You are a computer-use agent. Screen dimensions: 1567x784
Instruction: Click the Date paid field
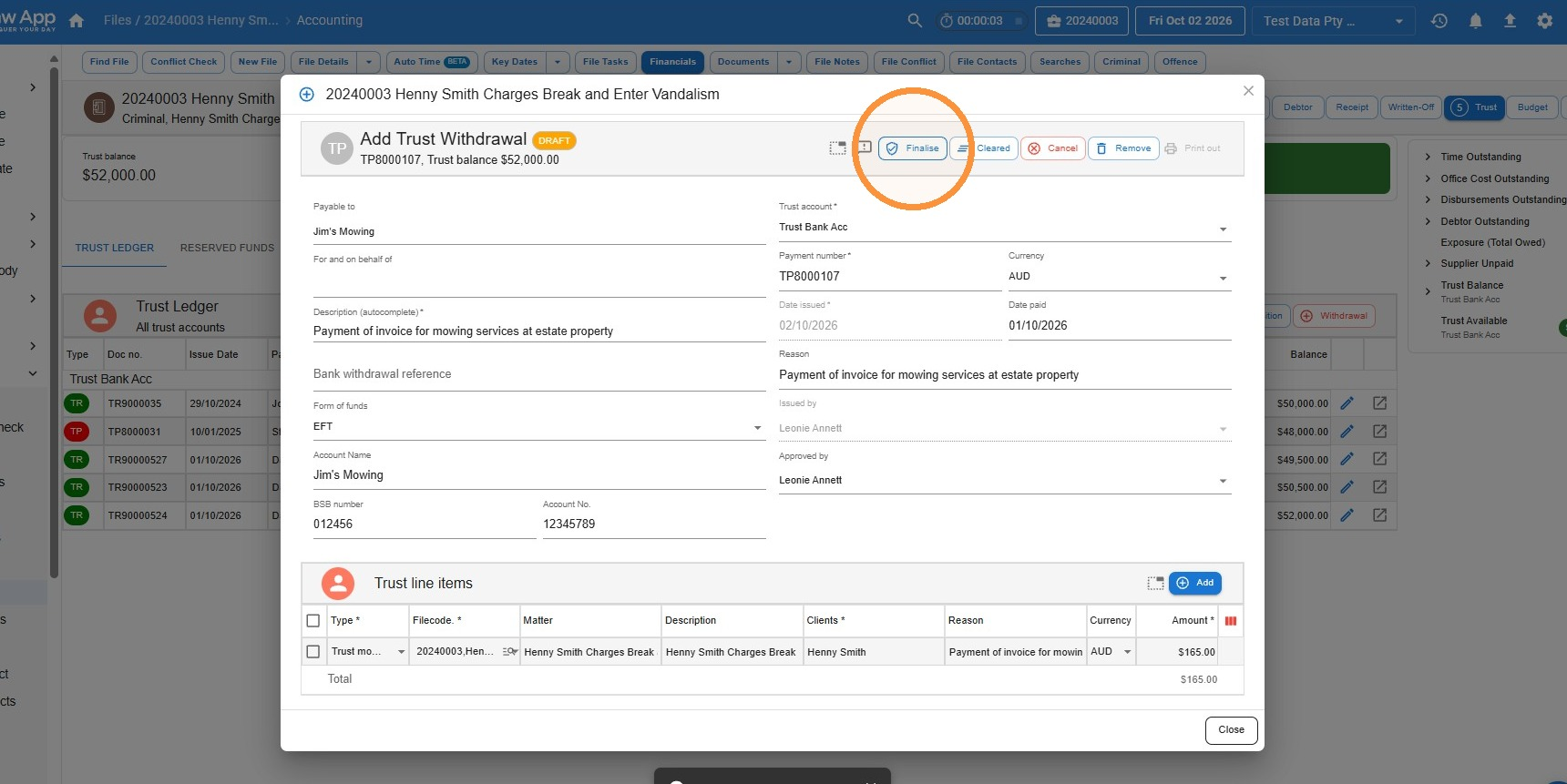tap(1120, 326)
